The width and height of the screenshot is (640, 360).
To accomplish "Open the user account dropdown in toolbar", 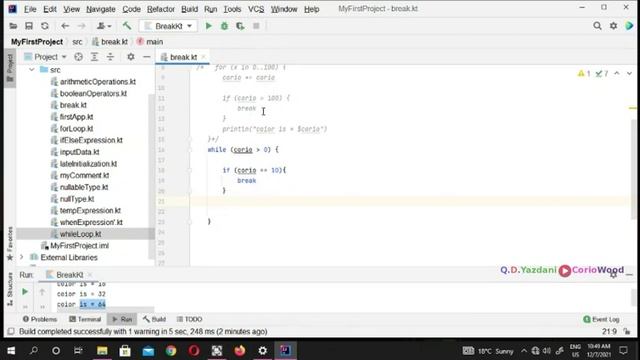I will 104,26.
